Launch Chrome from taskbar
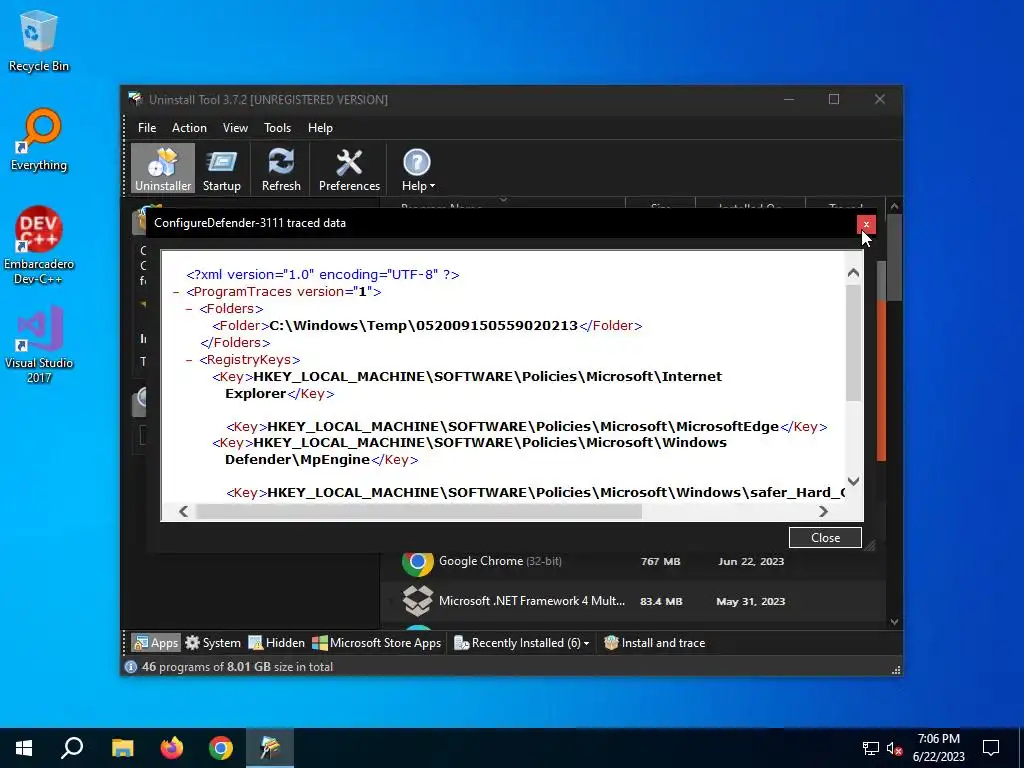 [221, 748]
